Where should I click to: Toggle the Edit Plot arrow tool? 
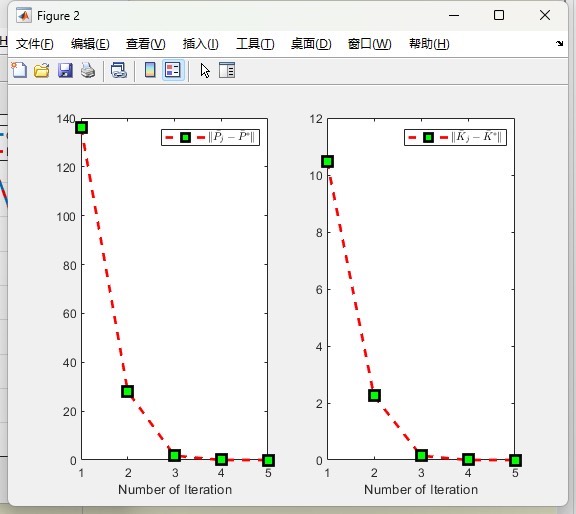pos(205,70)
